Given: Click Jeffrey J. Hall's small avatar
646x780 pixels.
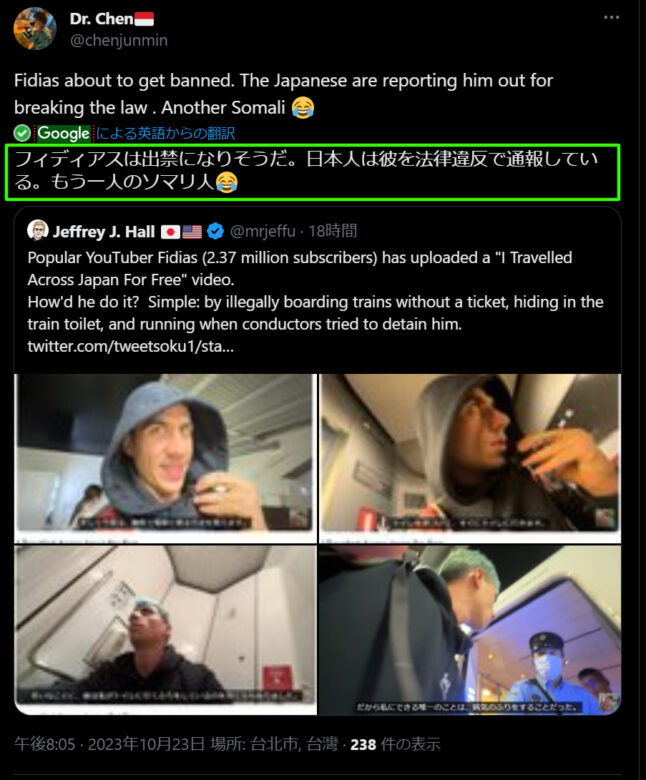Looking at the screenshot, I should 37,230.
